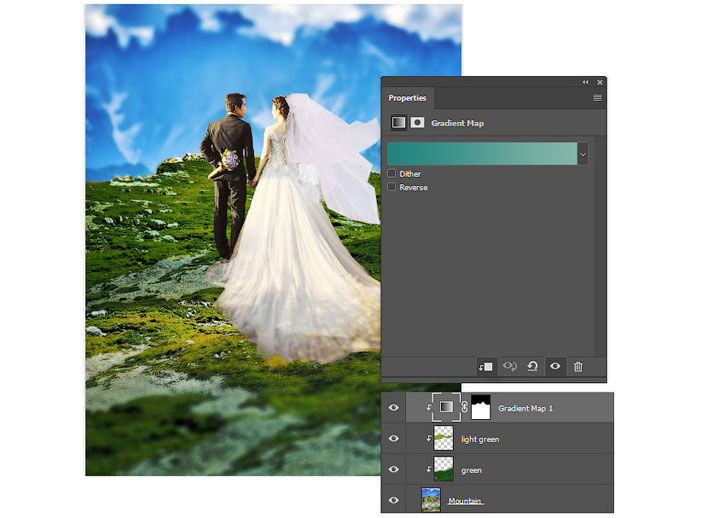Open the gradient picker dropdown arrow
Image resolution: width=725 pixels, height=518 pixels.
[x=583, y=154]
